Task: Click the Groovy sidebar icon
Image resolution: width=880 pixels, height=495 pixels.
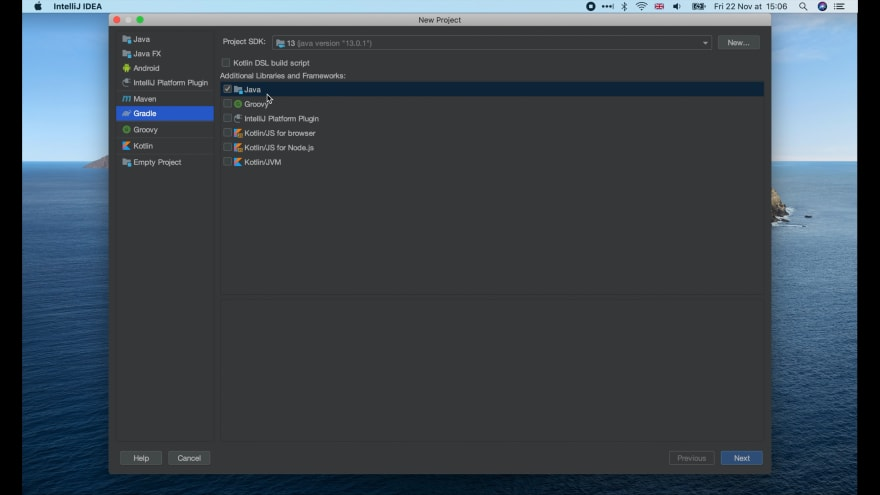Action: point(127,130)
